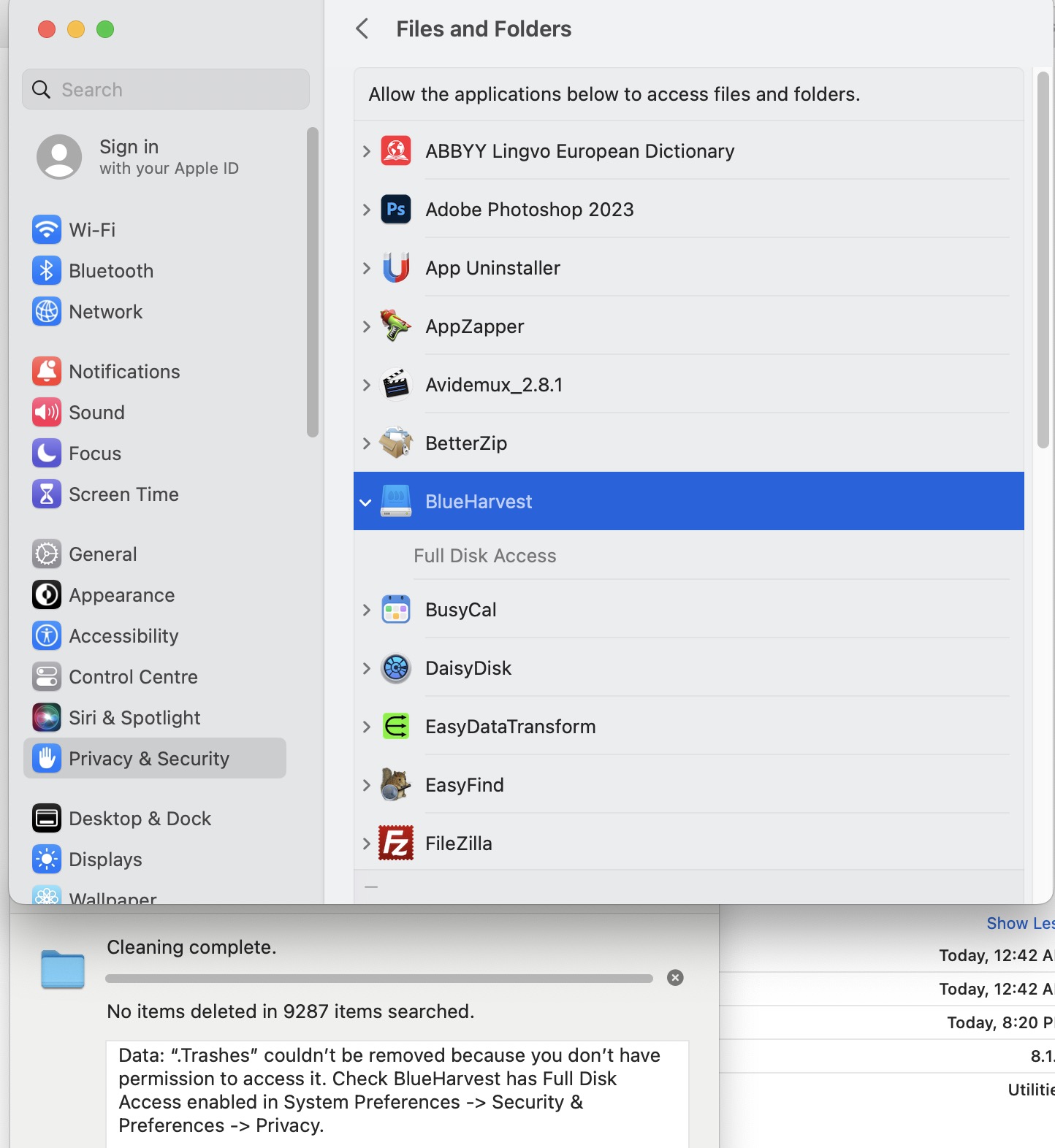
Task: Click the Data: .Trashes error message text
Action: click(x=390, y=1090)
